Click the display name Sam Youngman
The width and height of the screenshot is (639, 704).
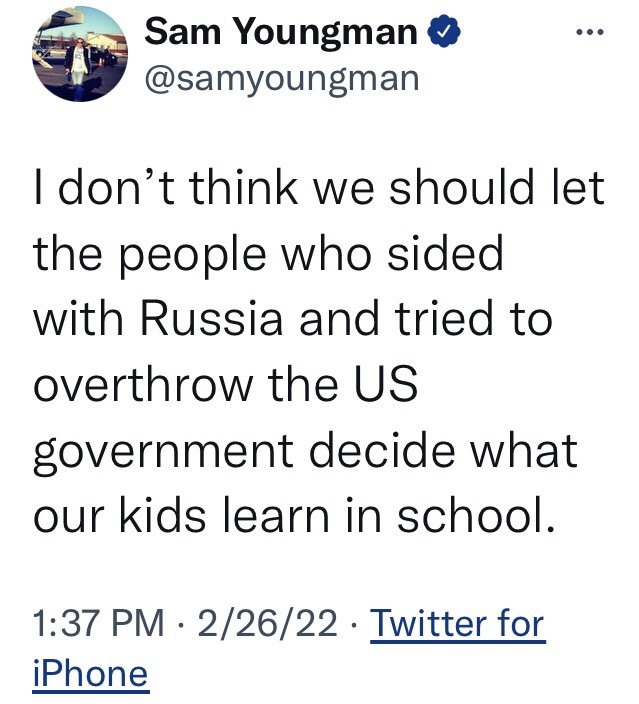(280, 33)
